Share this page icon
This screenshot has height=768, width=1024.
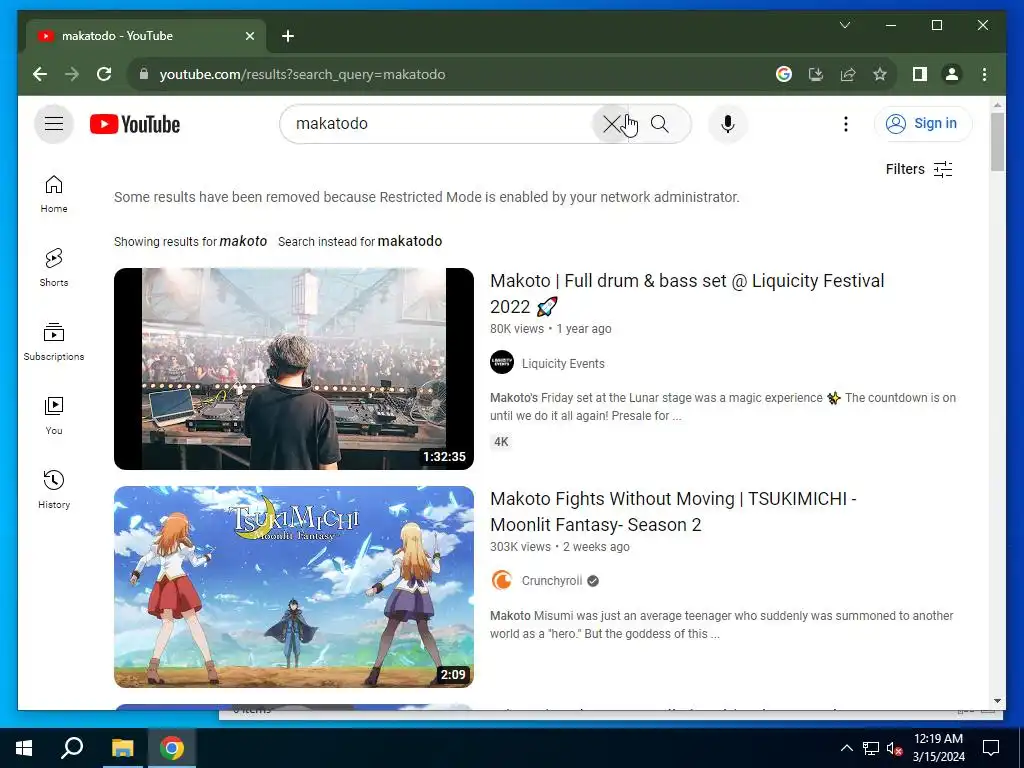848,74
